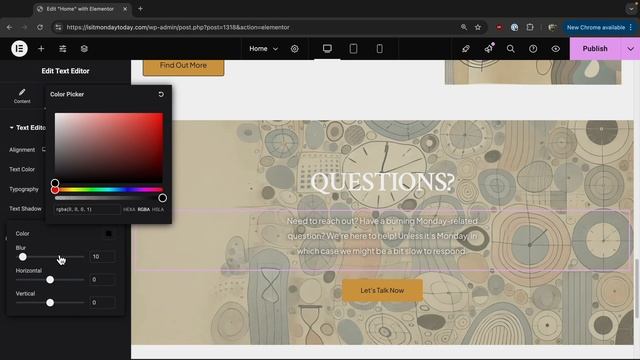The height and width of the screenshot is (360, 640).
Task: Click the New Chrome available button
Action: 599,27
